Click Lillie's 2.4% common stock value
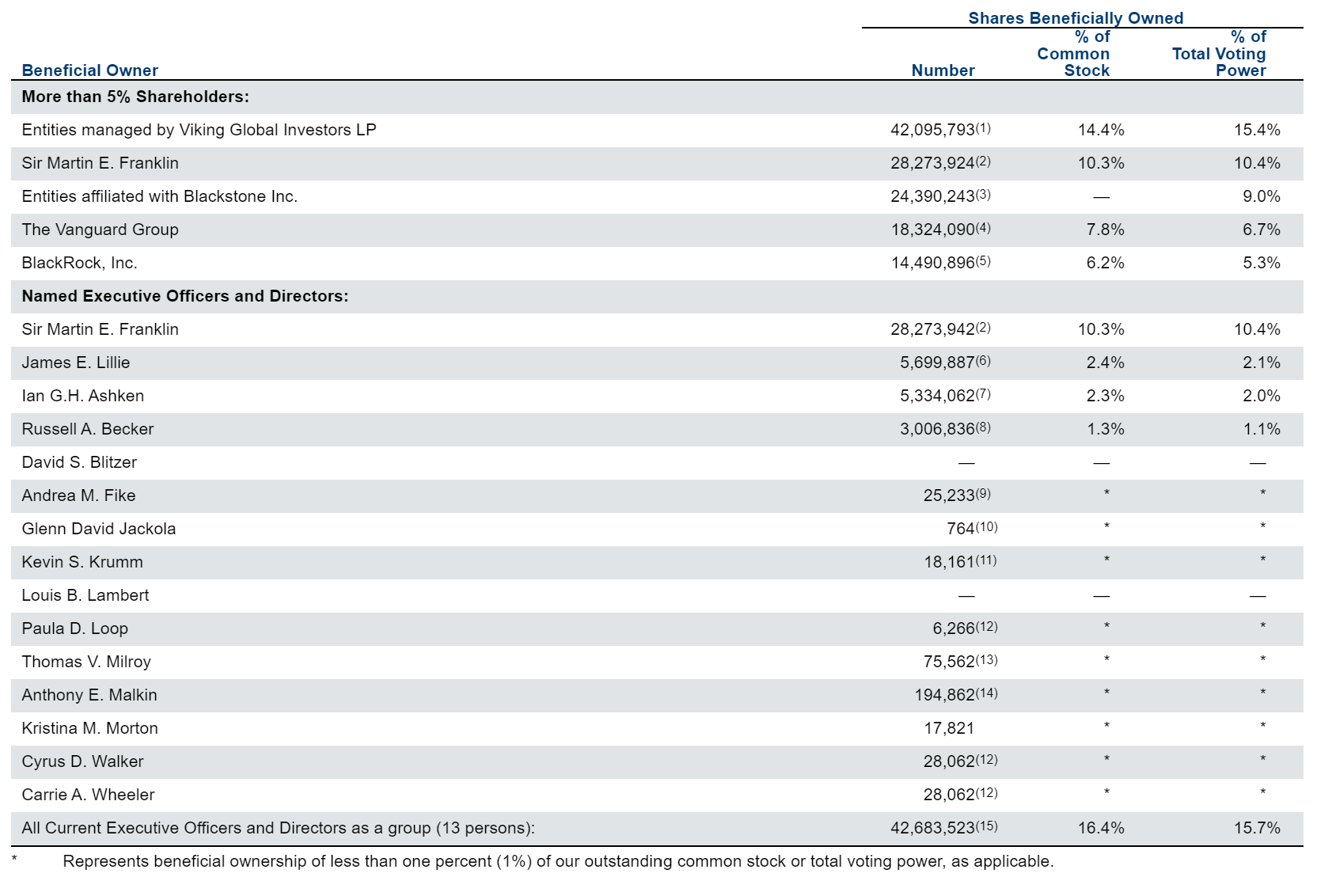1317x896 pixels. 1105,363
